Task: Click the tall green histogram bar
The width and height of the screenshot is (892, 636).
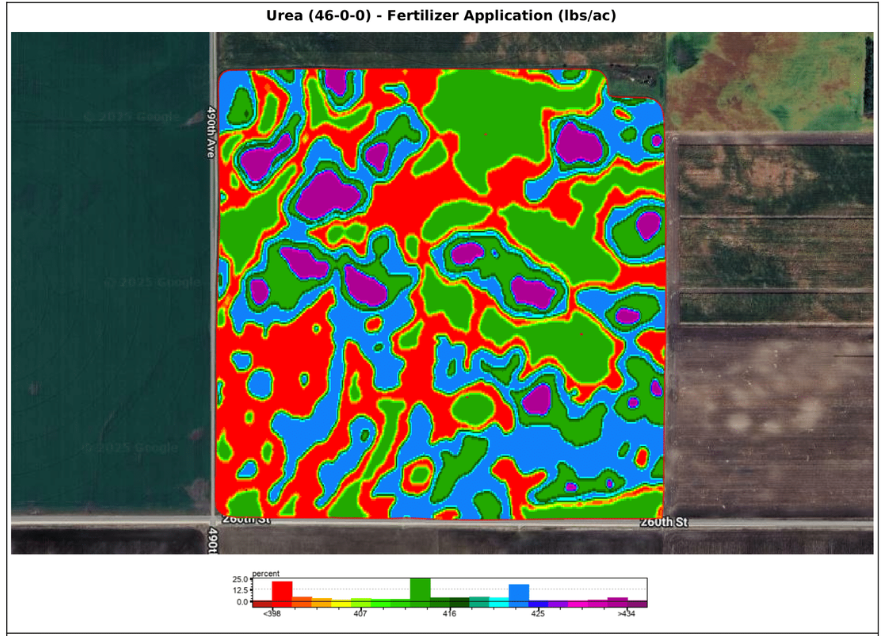Action: pos(420,589)
